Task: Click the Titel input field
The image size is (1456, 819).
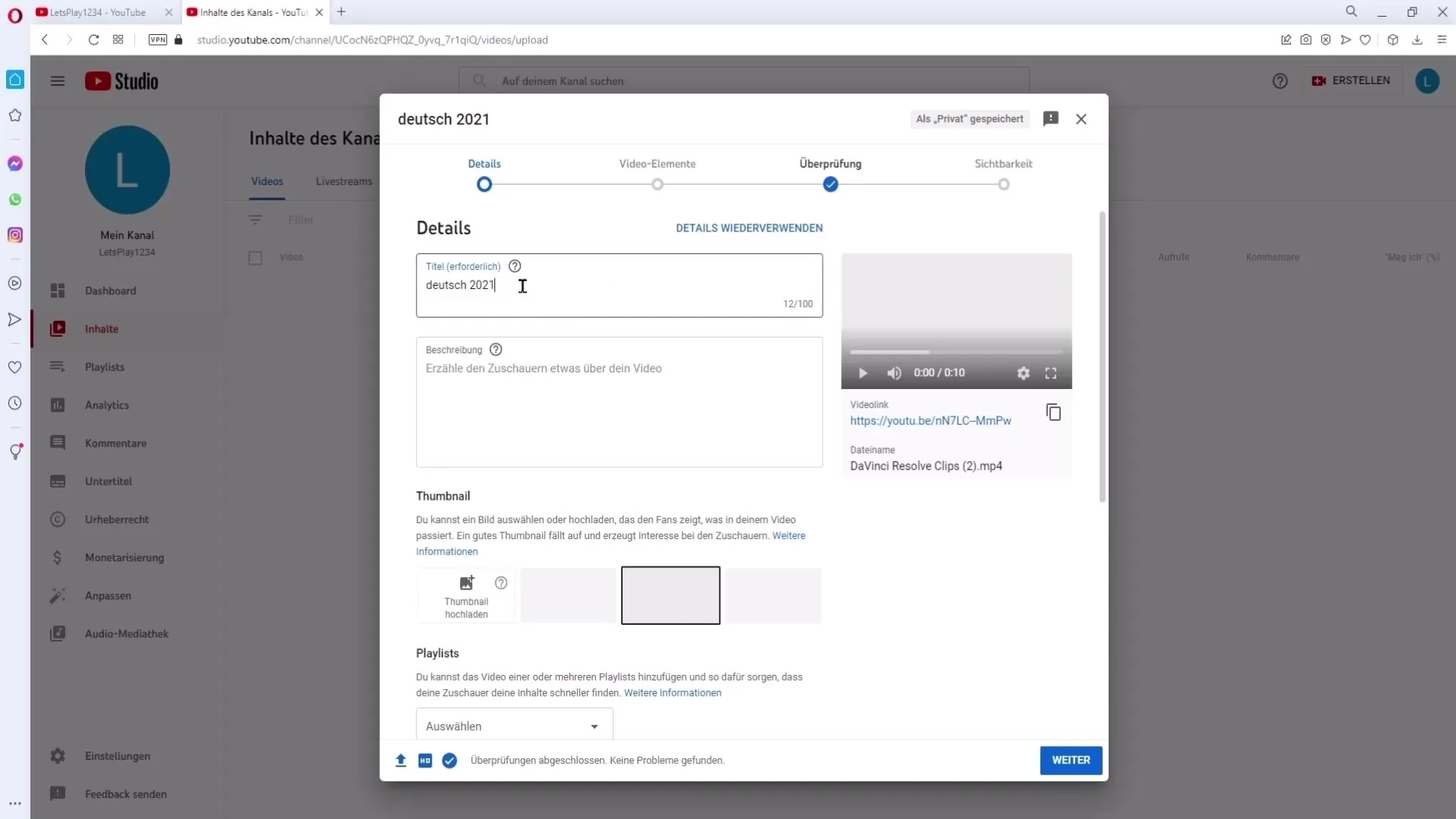Action: pyautogui.click(x=619, y=284)
